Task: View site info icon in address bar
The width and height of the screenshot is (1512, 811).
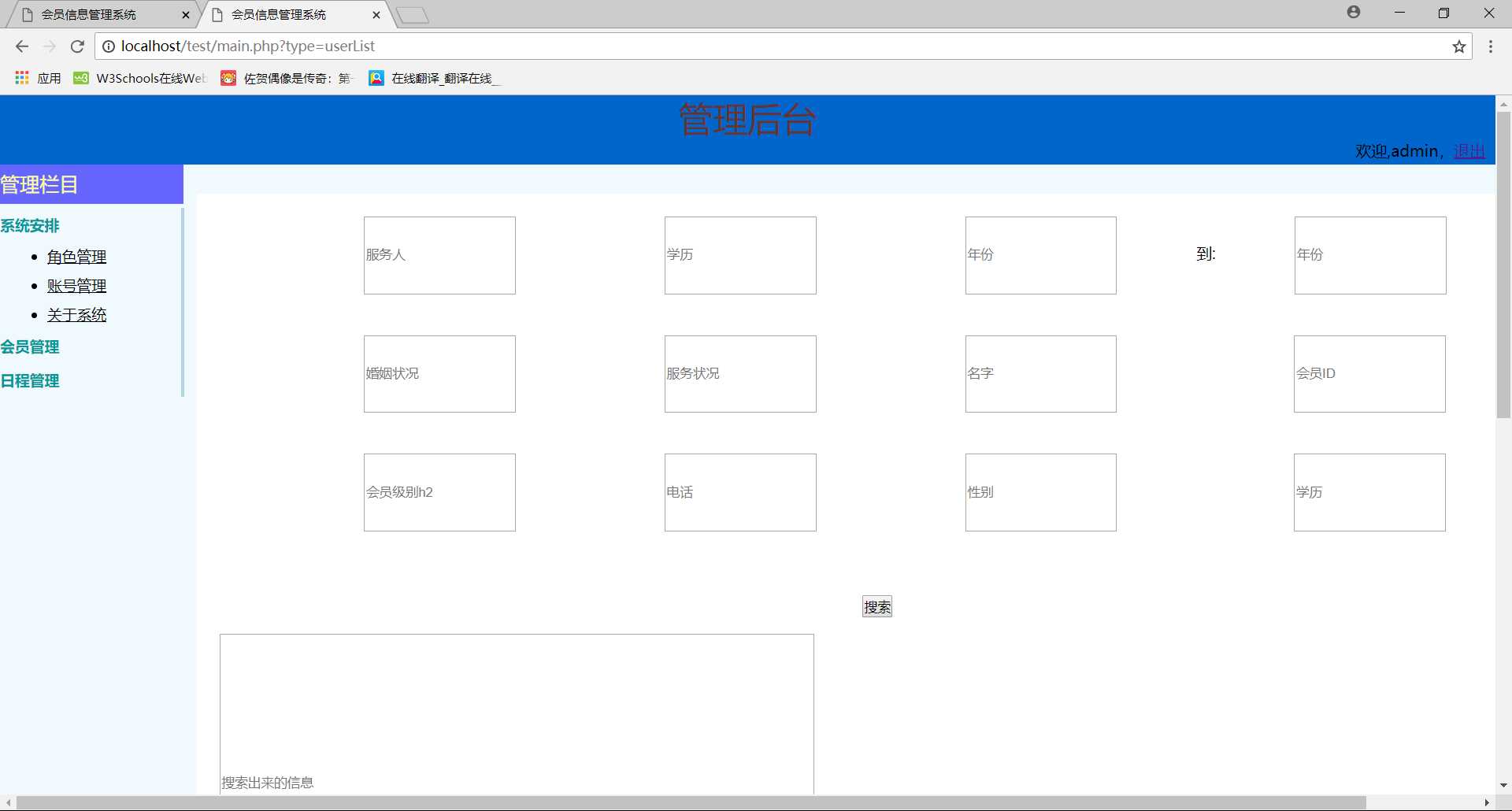Action: pos(109,46)
